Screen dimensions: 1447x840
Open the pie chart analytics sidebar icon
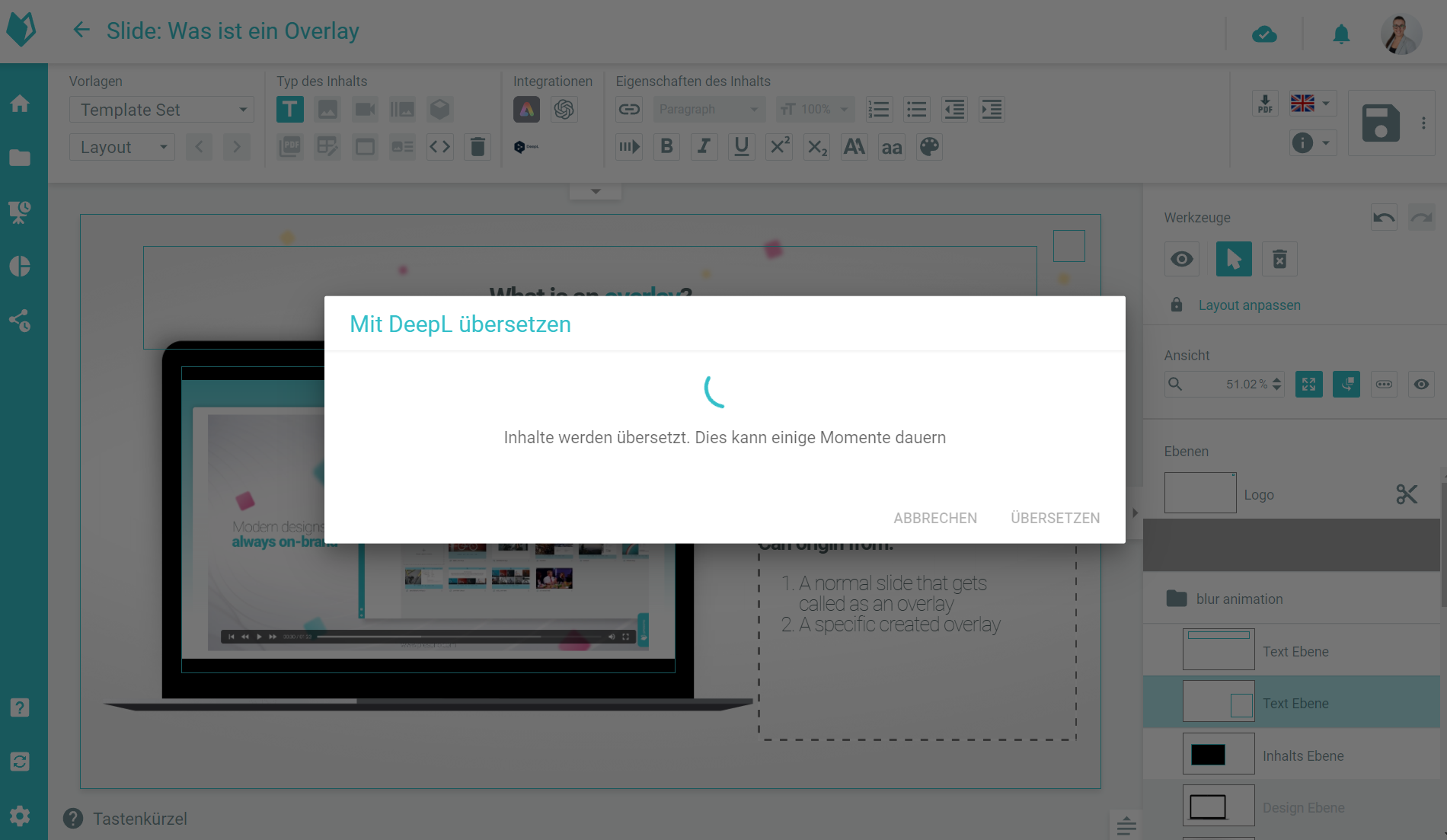point(20,267)
